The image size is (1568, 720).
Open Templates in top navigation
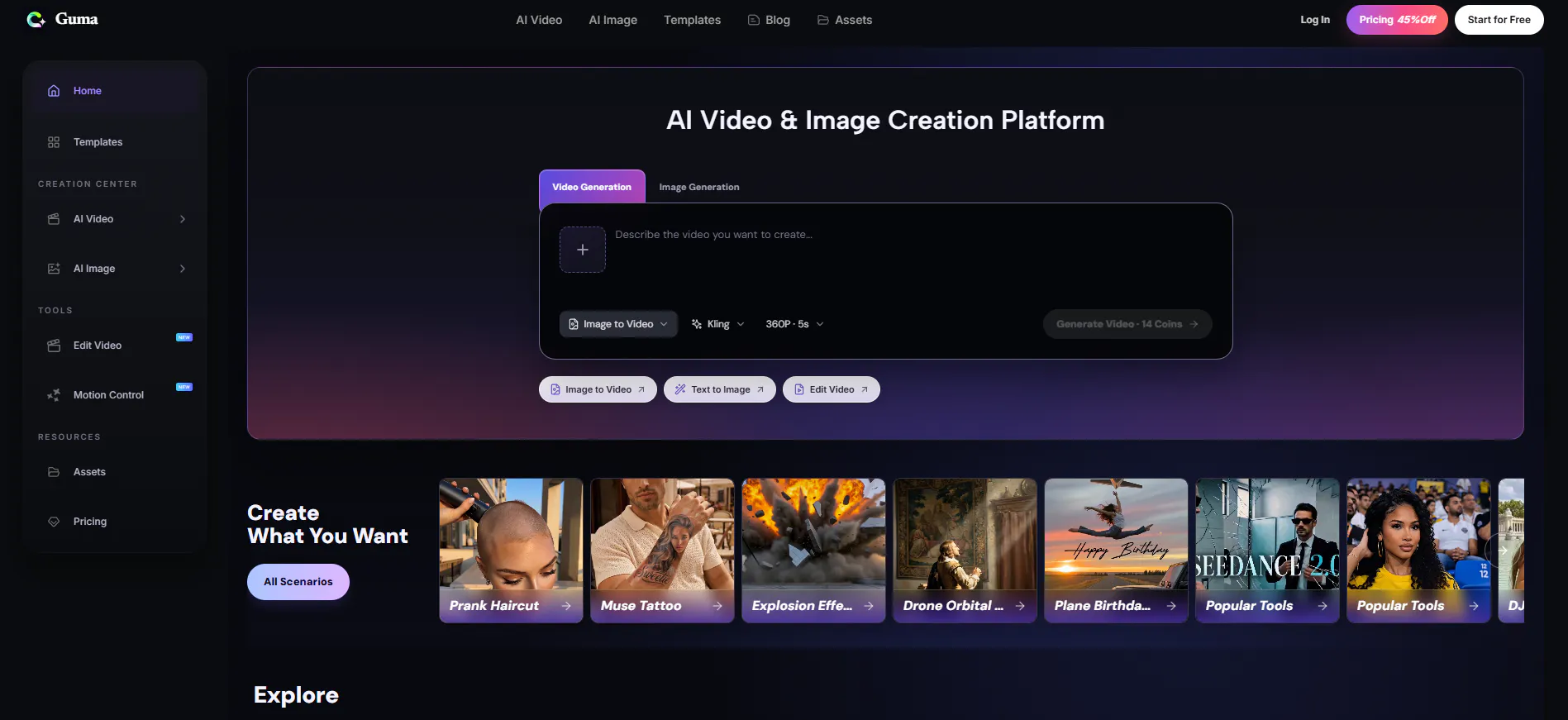click(692, 20)
